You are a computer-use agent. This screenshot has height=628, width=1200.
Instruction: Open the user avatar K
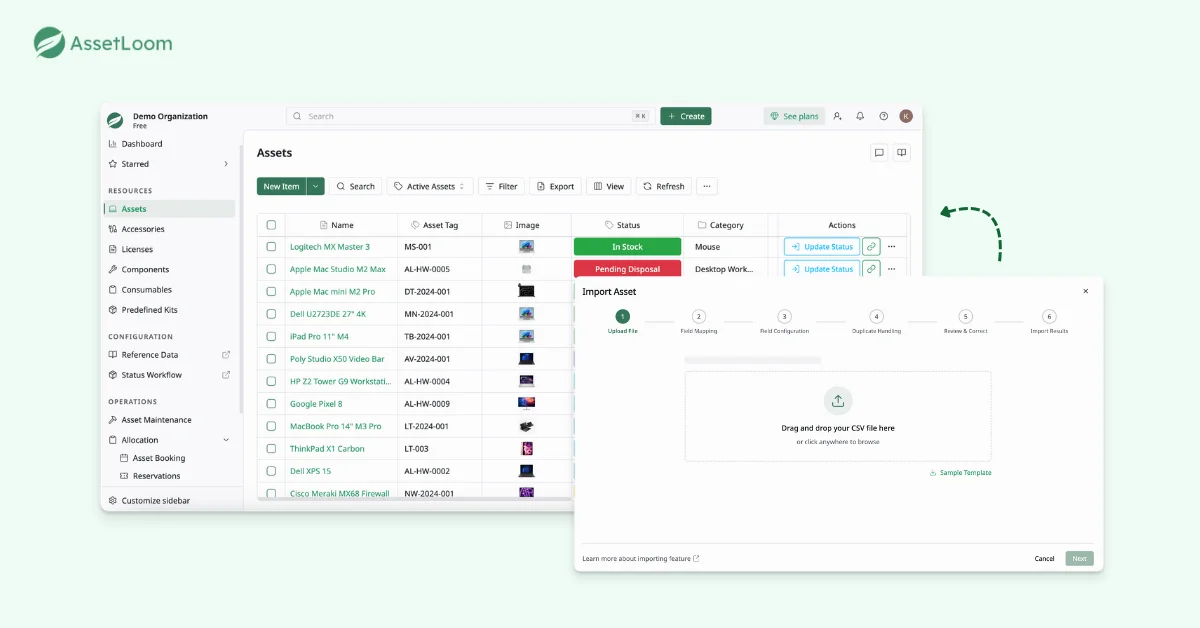coord(906,116)
